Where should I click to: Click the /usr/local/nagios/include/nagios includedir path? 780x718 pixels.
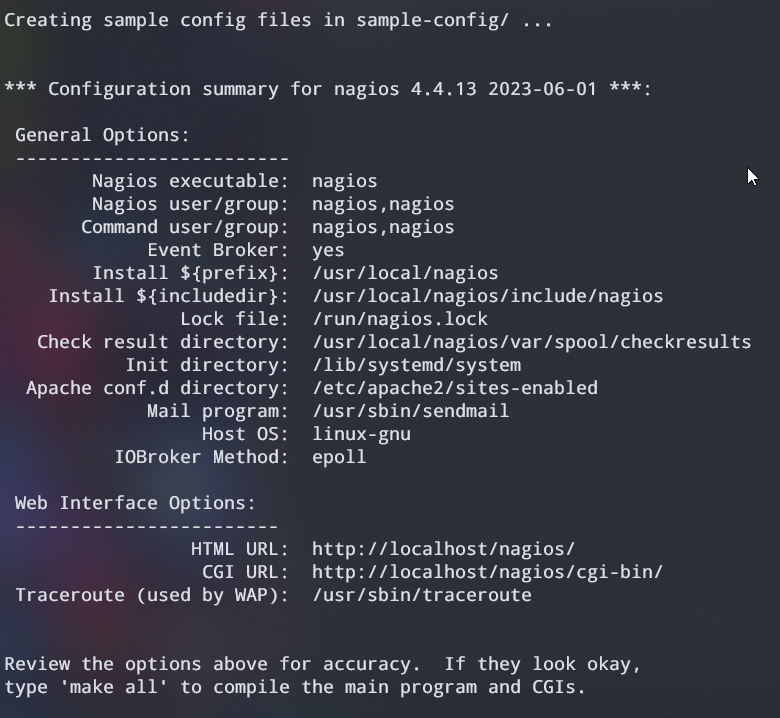pos(488,296)
